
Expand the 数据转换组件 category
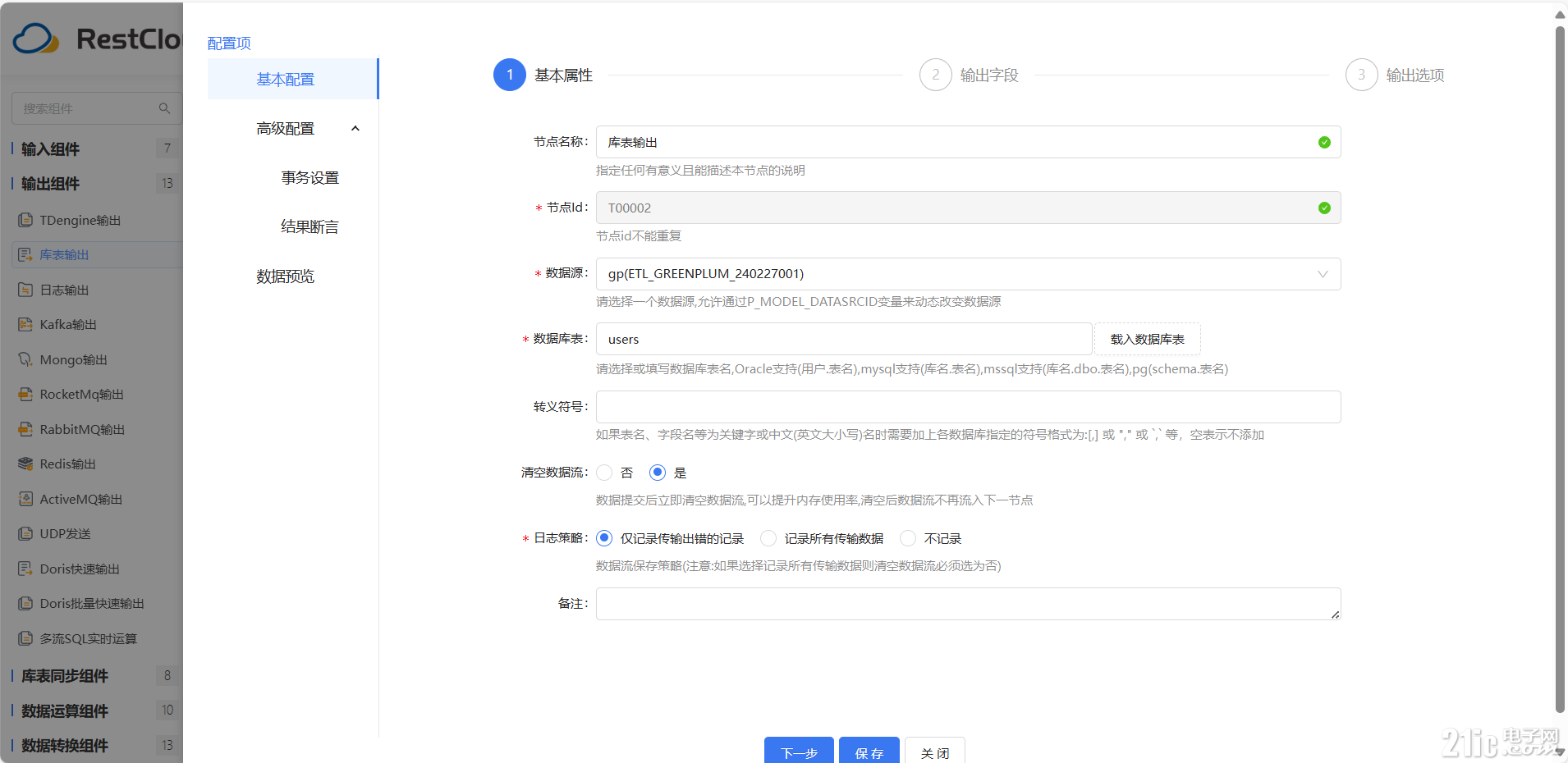(x=65, y=745)
